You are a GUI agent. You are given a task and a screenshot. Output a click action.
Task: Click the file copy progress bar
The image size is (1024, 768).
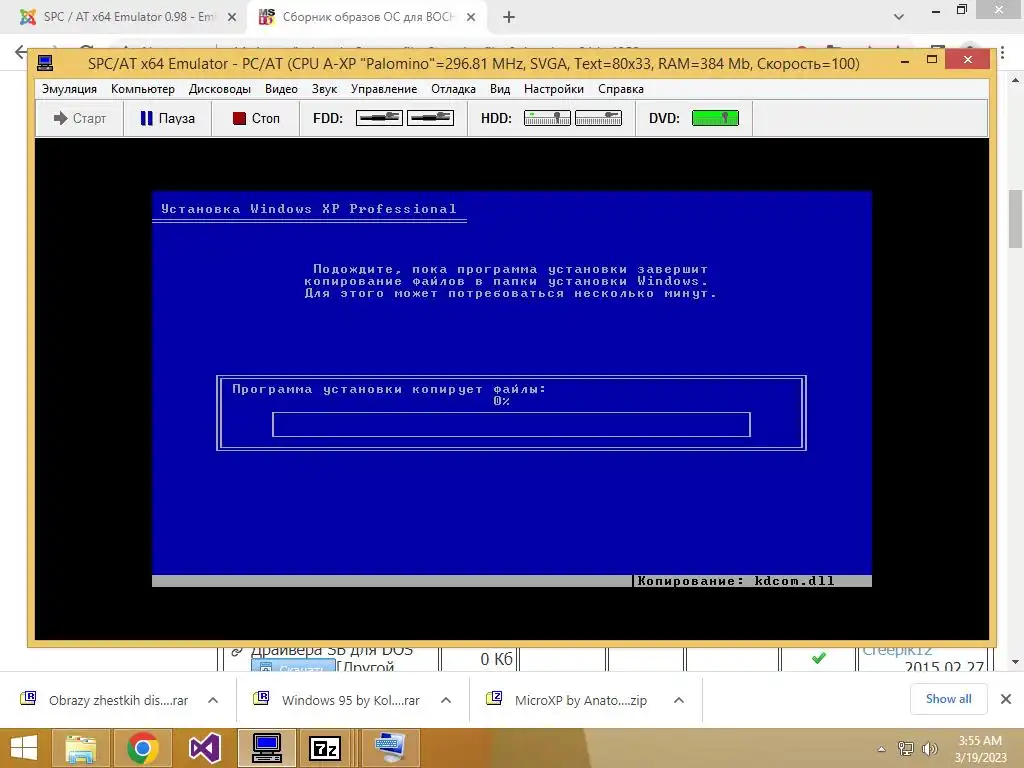(x=511, y=424)
